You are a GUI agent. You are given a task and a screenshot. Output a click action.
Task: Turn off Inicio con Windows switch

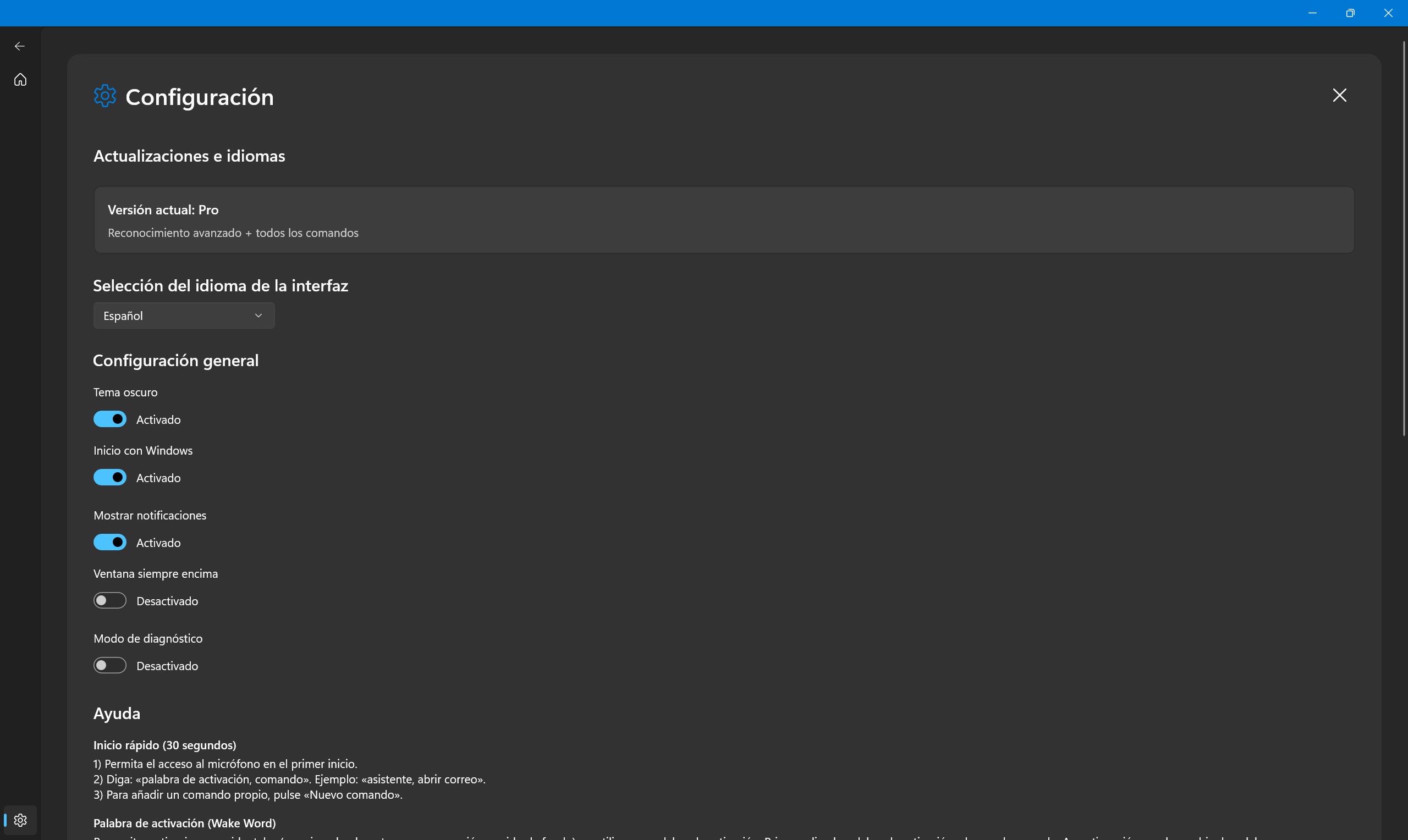pos(110,478)
